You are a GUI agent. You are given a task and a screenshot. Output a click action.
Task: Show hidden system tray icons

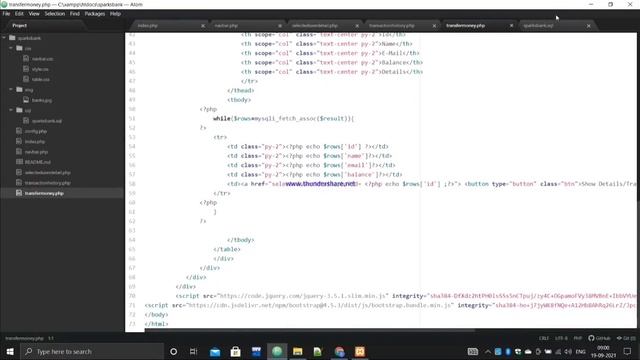488,351
